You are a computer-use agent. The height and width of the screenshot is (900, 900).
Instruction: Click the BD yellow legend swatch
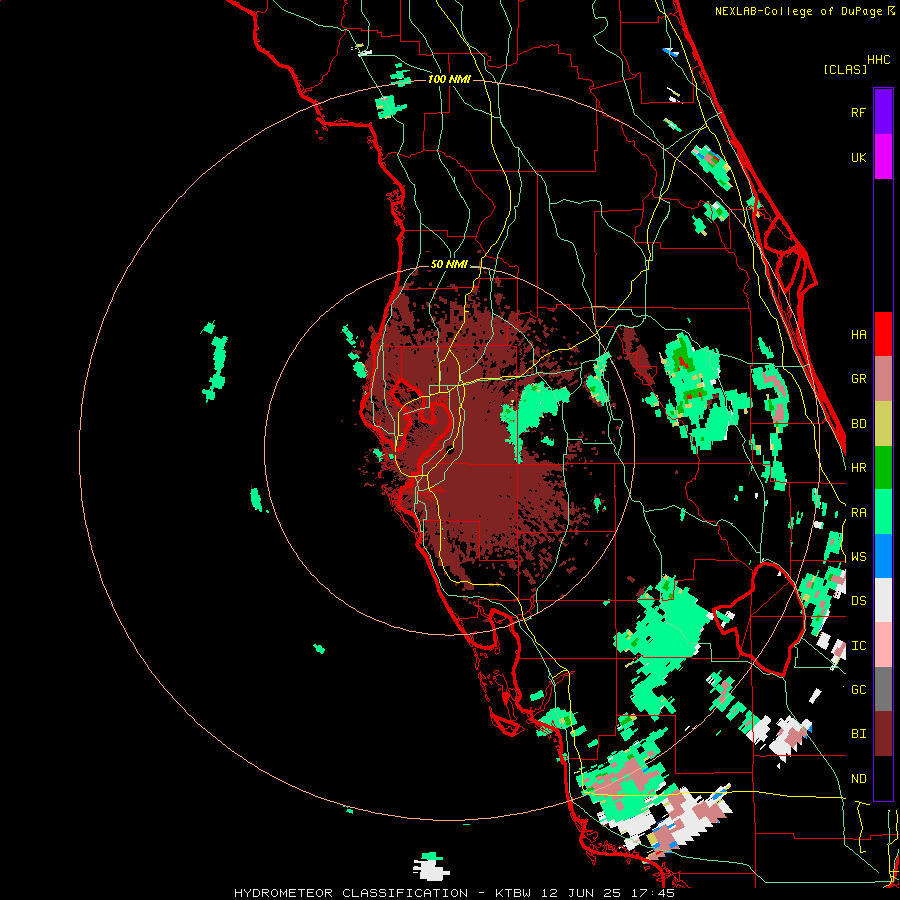point(883,423)
